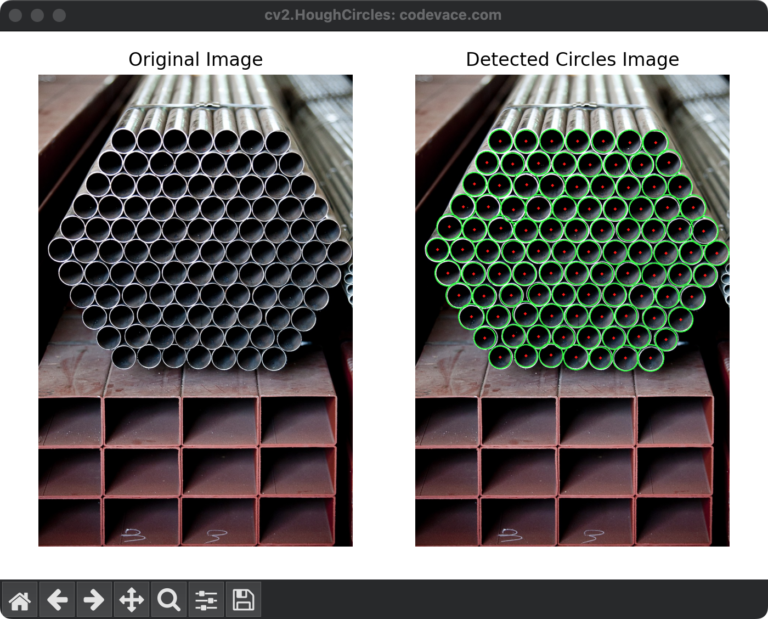
Task: Click the 'Detected Circles Image' subplot title
Action: [572, 60]
